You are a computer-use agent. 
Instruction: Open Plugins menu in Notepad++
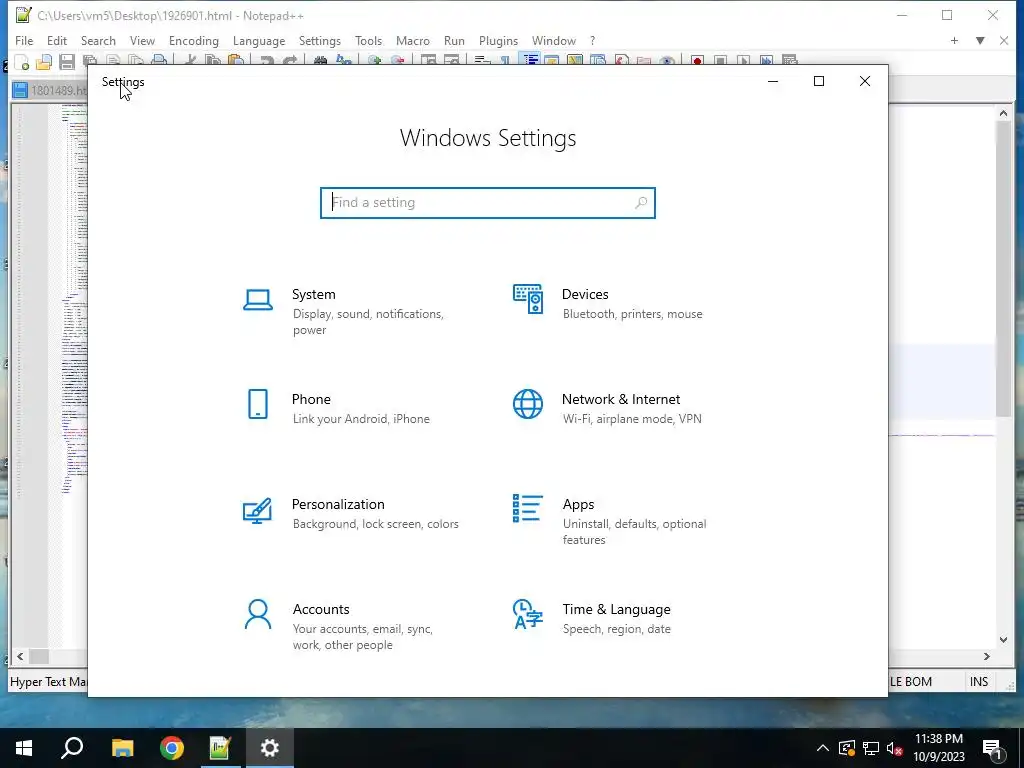click(x=498, y=40)
